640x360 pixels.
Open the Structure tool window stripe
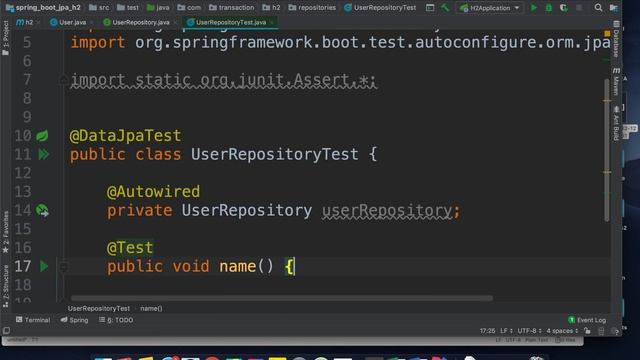6,287
